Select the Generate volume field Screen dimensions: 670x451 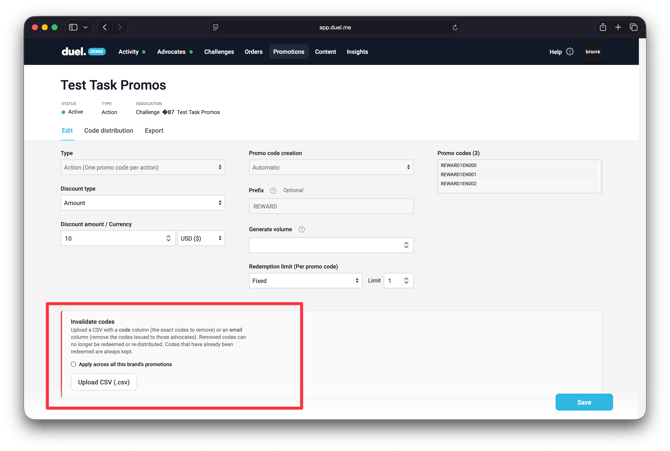[x=331, y=245]
